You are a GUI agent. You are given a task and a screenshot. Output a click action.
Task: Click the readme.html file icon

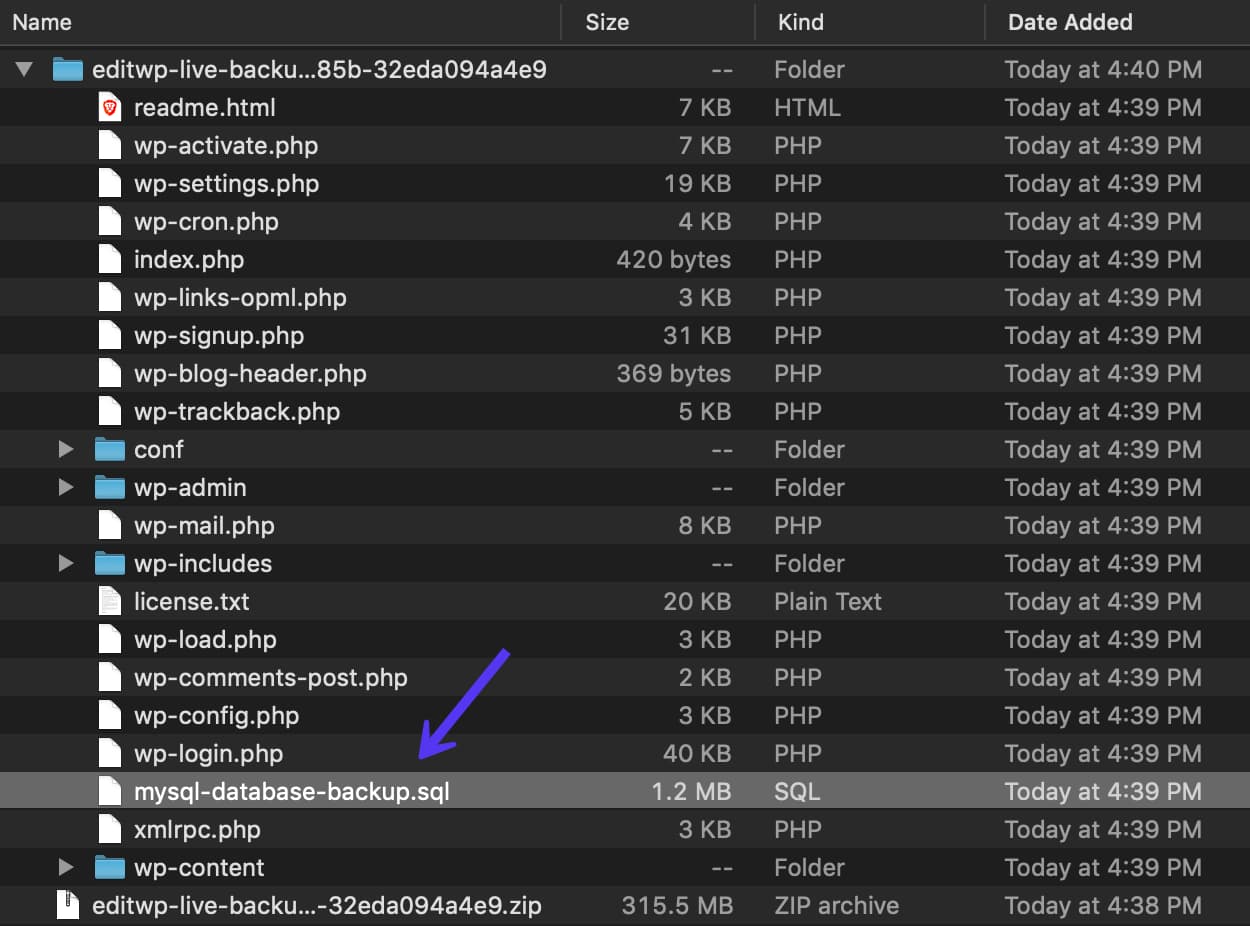(109, 107)
